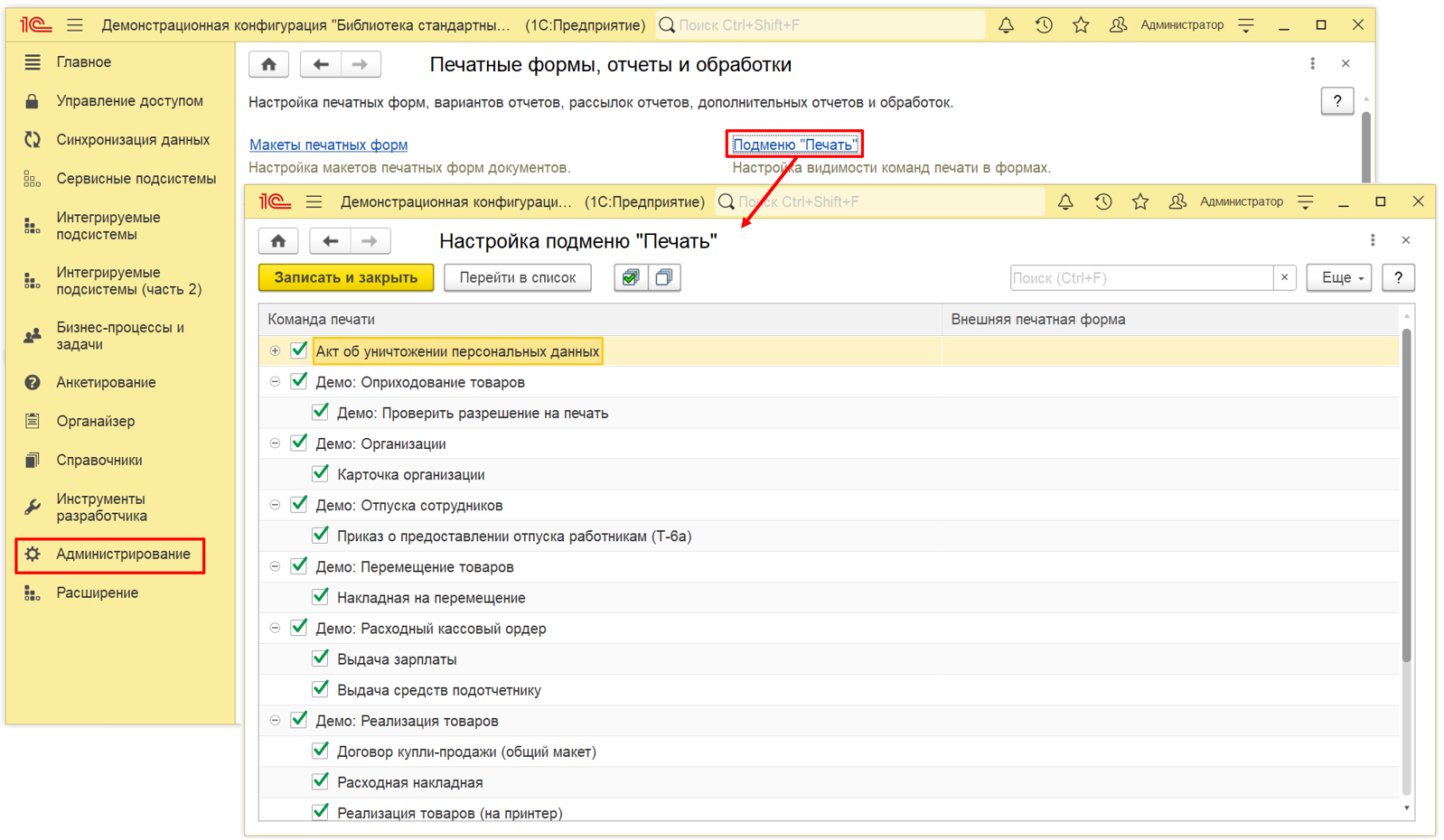Click check all boxes toolbar icon
Viewport: 1444px width, 840px height.
point(631,277)
